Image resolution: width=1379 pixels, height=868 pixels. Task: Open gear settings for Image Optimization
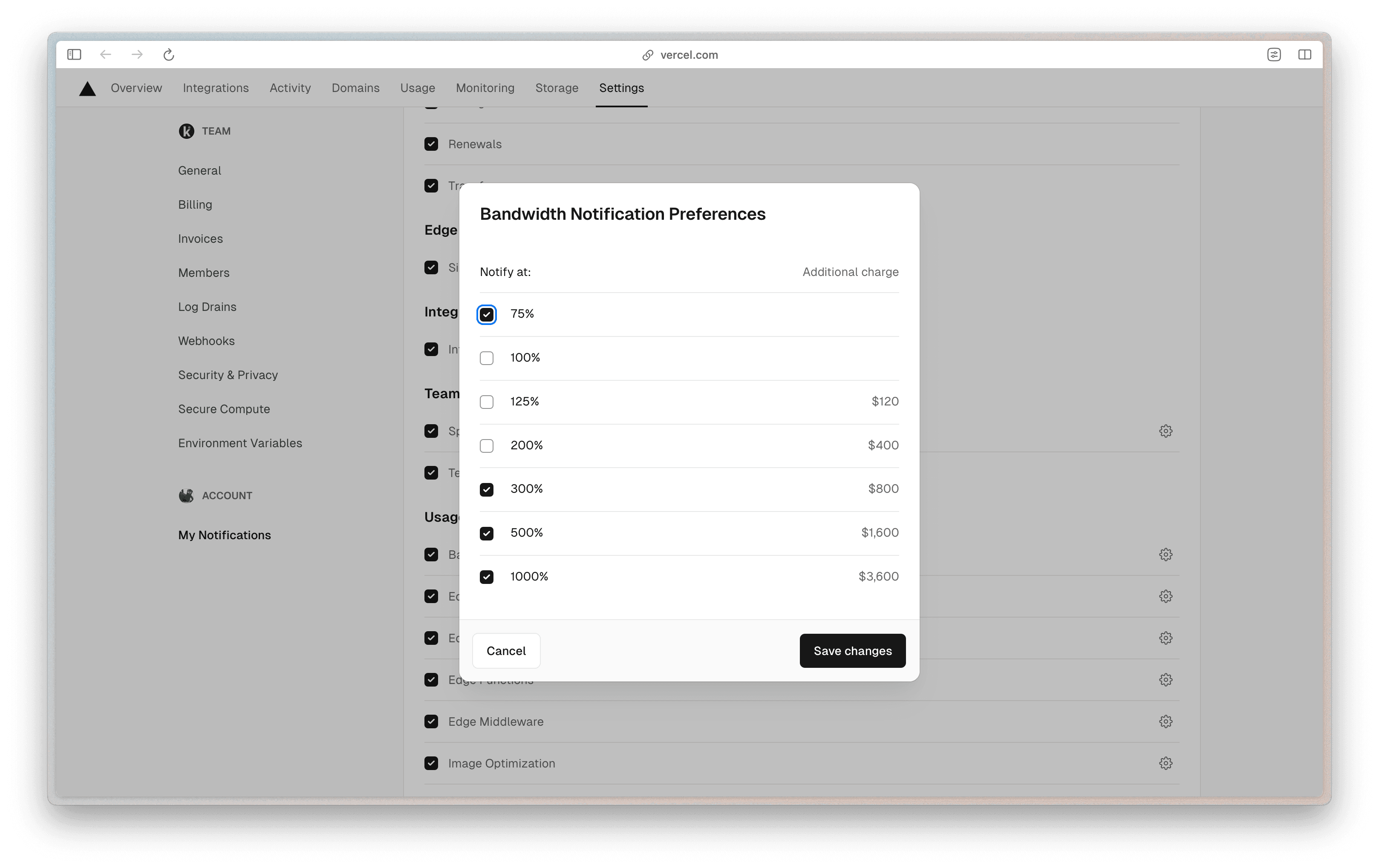pyautogui.click(x=1166, y=763)
